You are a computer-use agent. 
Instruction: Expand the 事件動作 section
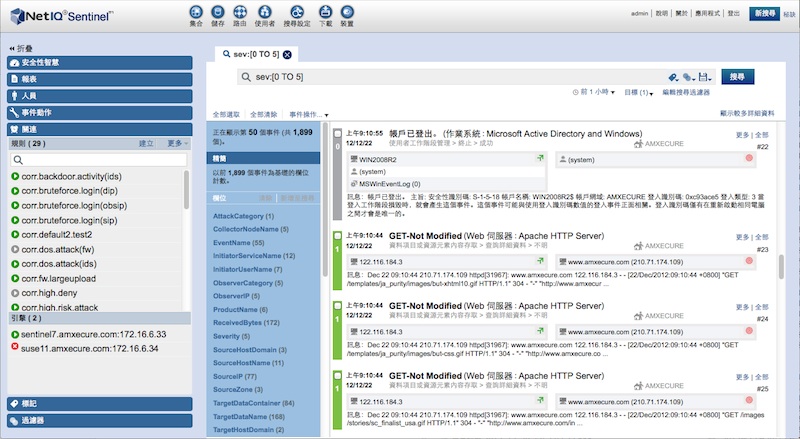(99, 113)
